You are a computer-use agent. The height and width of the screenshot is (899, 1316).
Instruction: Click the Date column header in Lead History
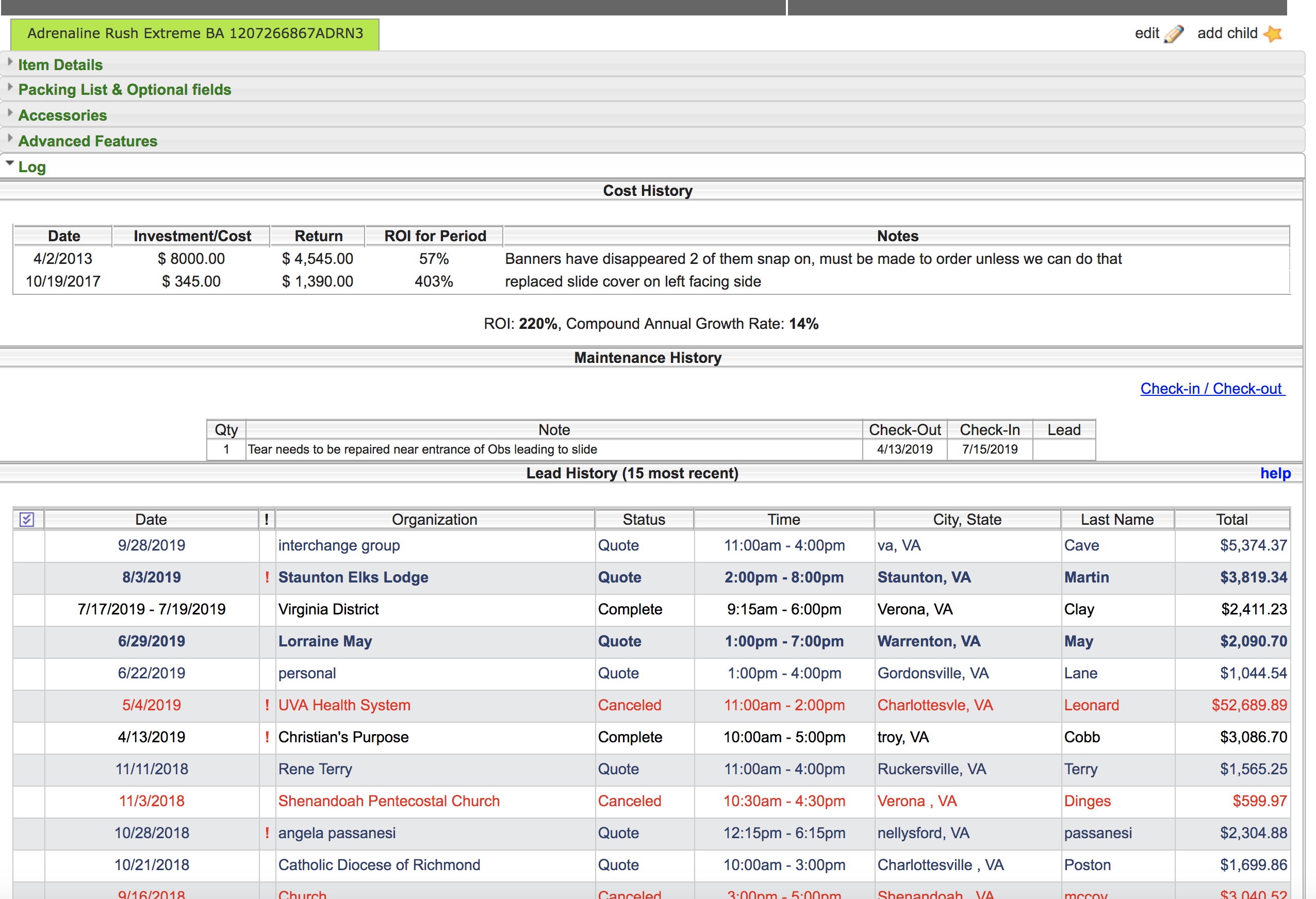tap(151, 520)
